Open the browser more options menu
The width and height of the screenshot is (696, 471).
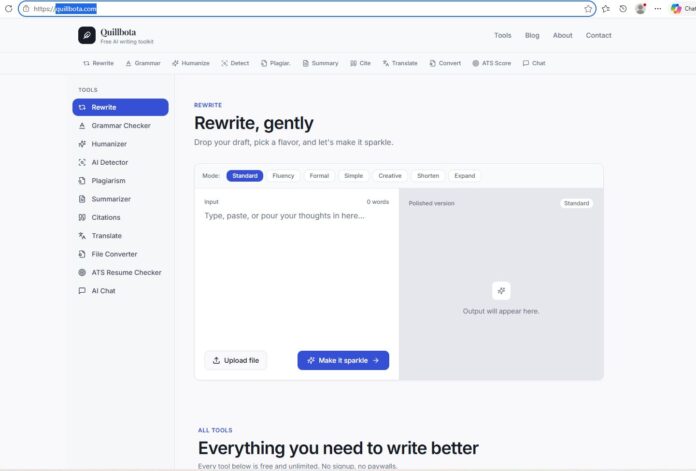coord(658,8)
